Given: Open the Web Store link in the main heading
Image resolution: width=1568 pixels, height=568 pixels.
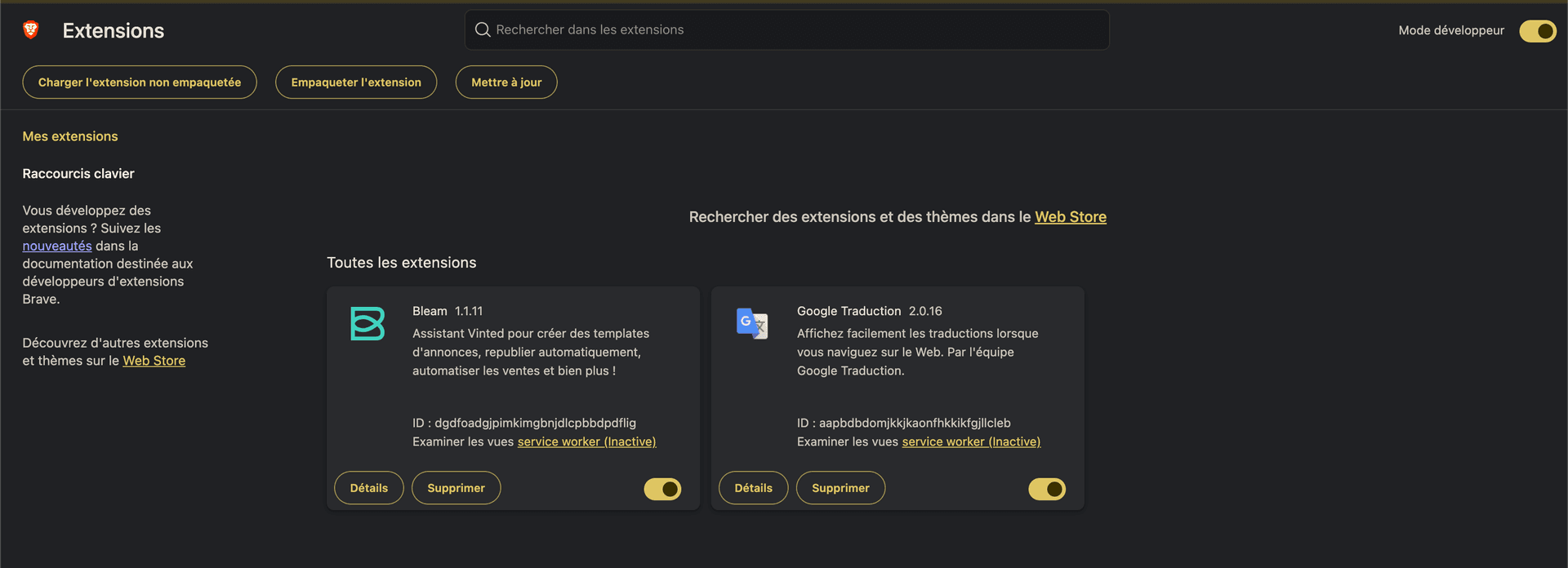Looking at the screenshot, I should click(1071, 217).
